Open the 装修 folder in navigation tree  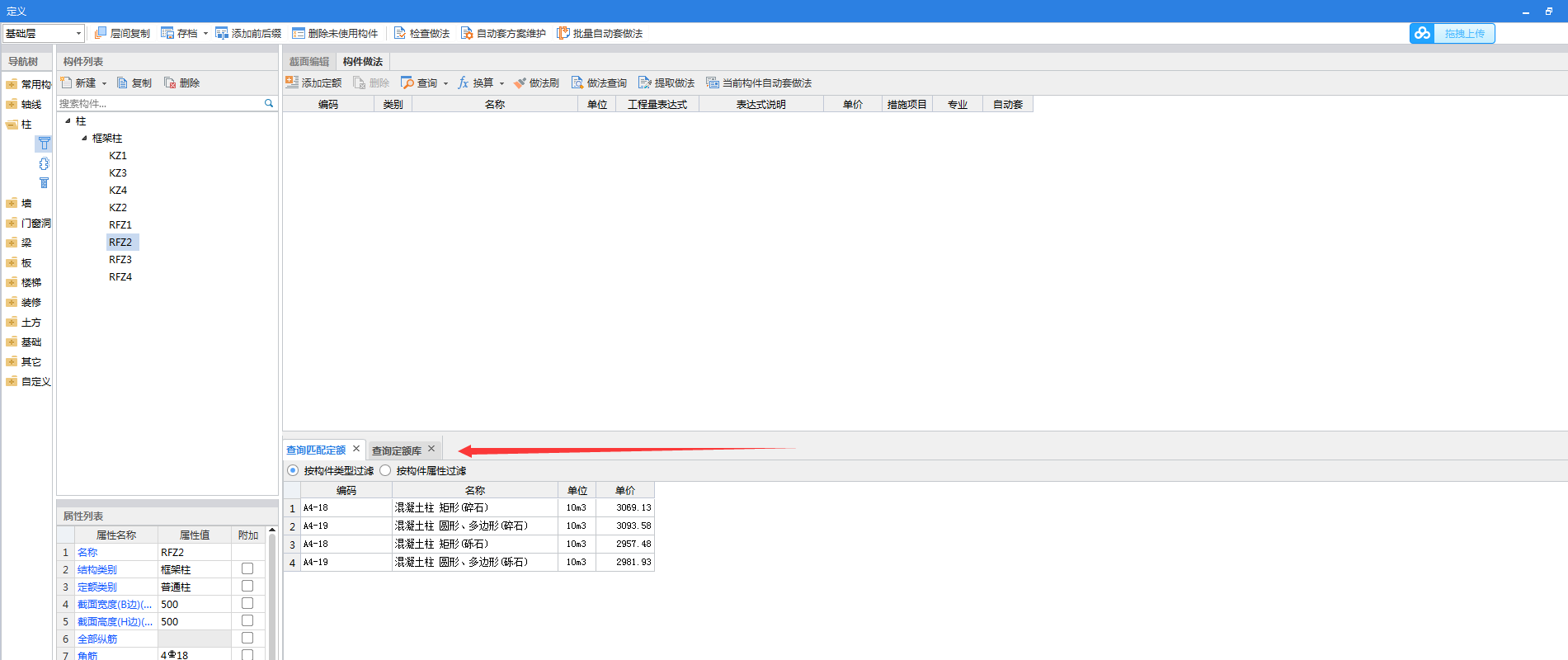point(12,302)
